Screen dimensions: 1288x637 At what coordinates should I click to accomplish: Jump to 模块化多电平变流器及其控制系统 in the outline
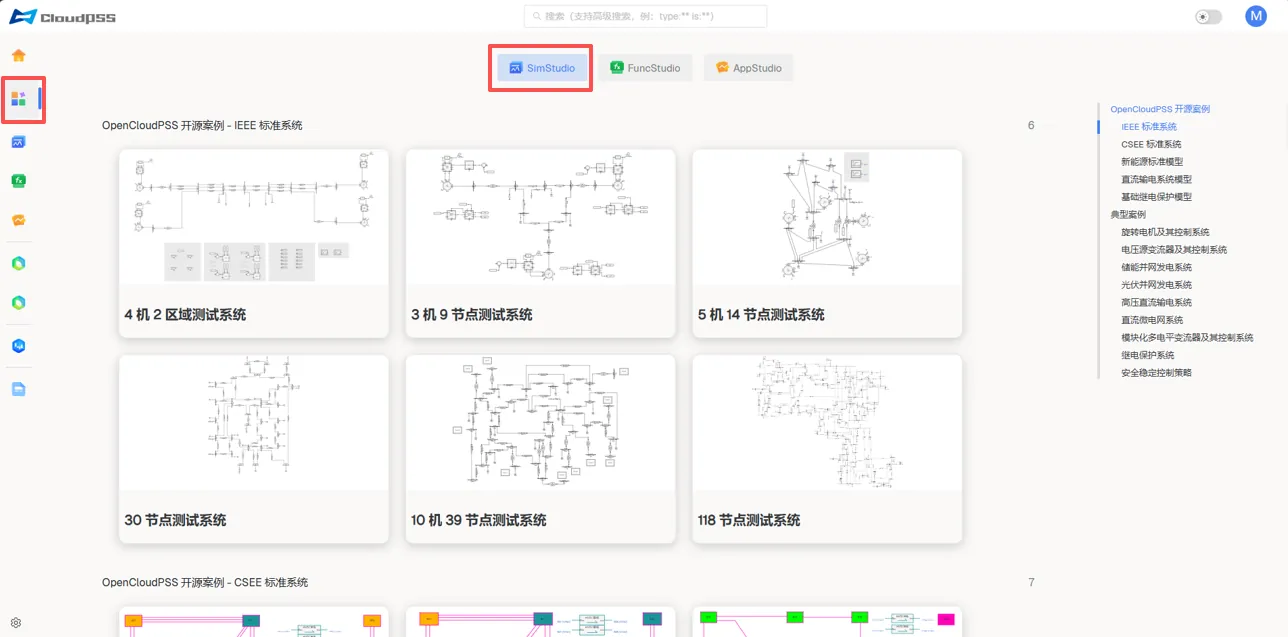click(1187, 337)
